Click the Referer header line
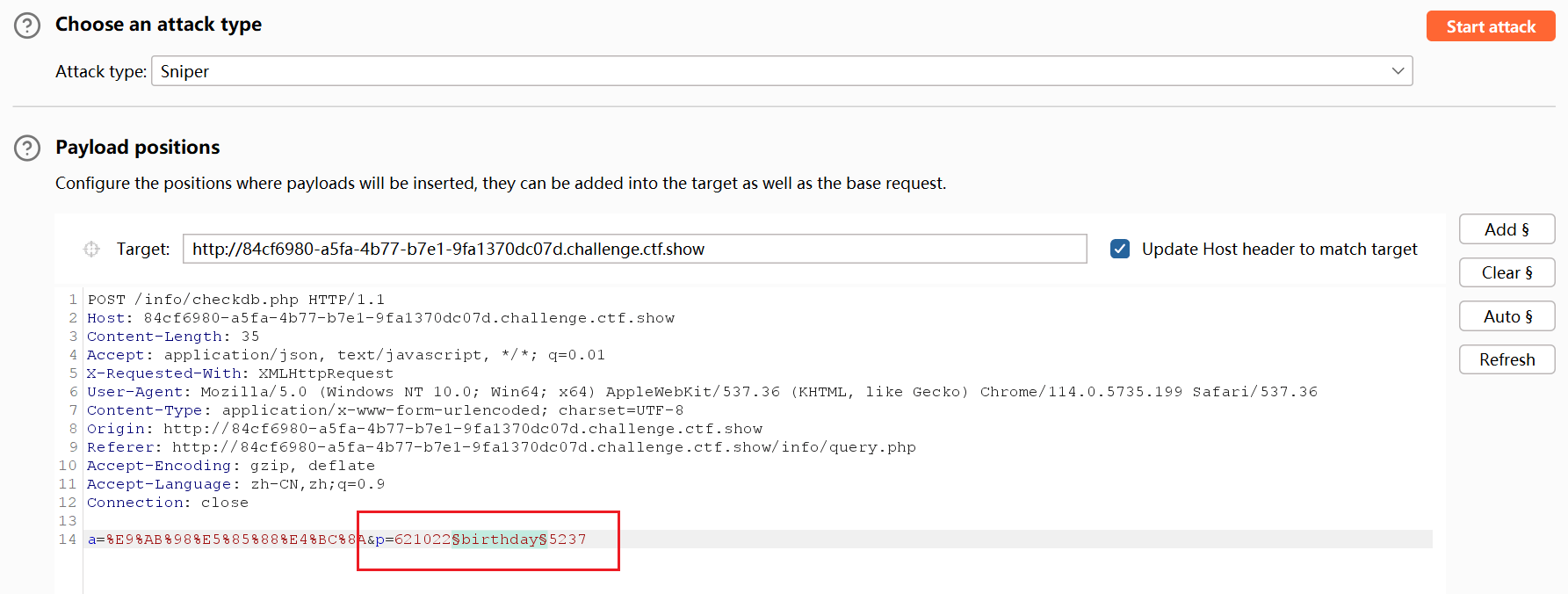1568x594 pixels. point(501,447)
